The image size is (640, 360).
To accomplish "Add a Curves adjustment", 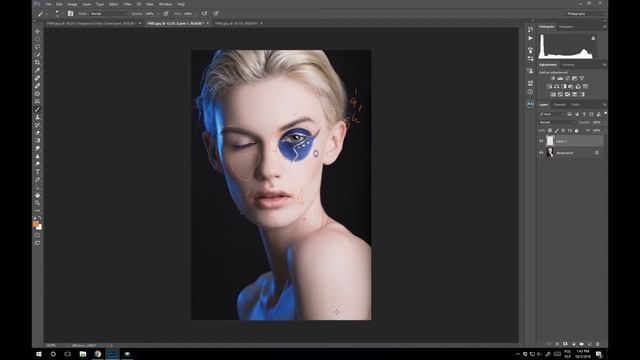I will point(568,78).
